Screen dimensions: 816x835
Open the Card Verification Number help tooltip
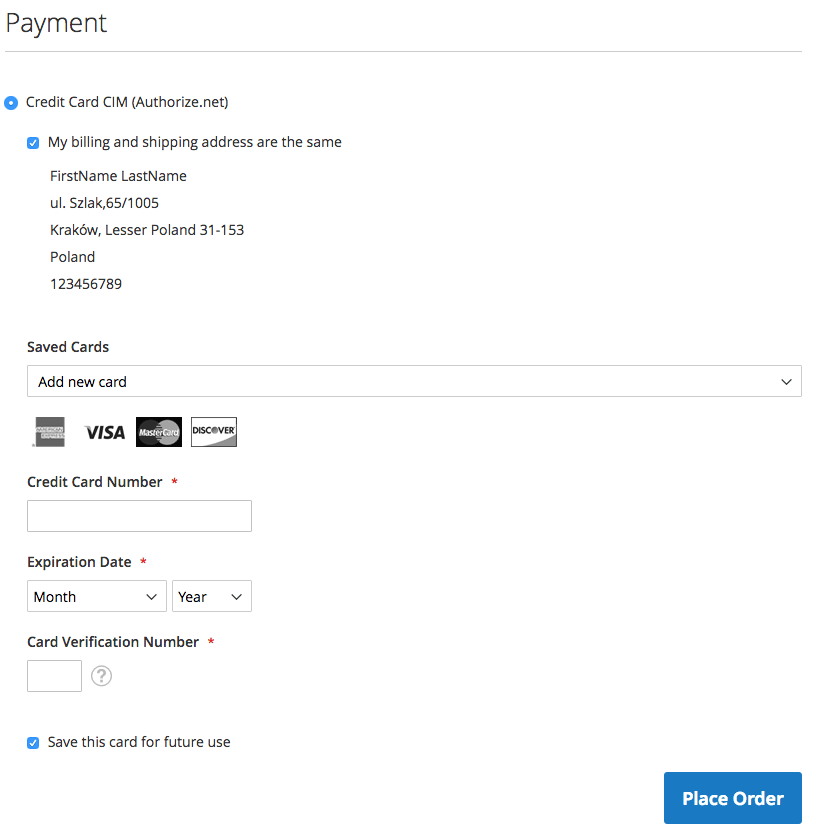tap(101, 676)
